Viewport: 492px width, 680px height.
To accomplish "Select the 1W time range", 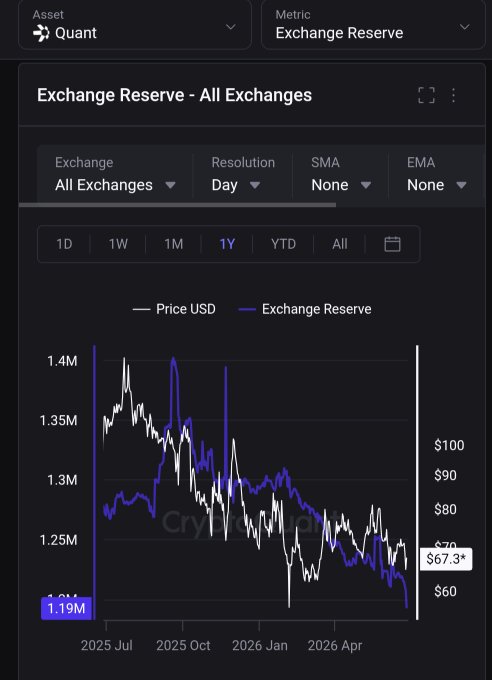I will [x=118, y=244].
